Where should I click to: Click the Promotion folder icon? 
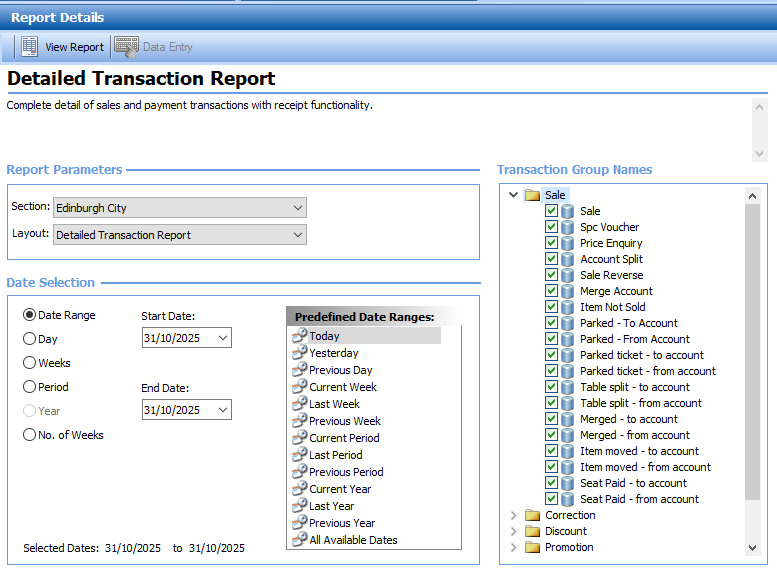(x=532, y=547)
